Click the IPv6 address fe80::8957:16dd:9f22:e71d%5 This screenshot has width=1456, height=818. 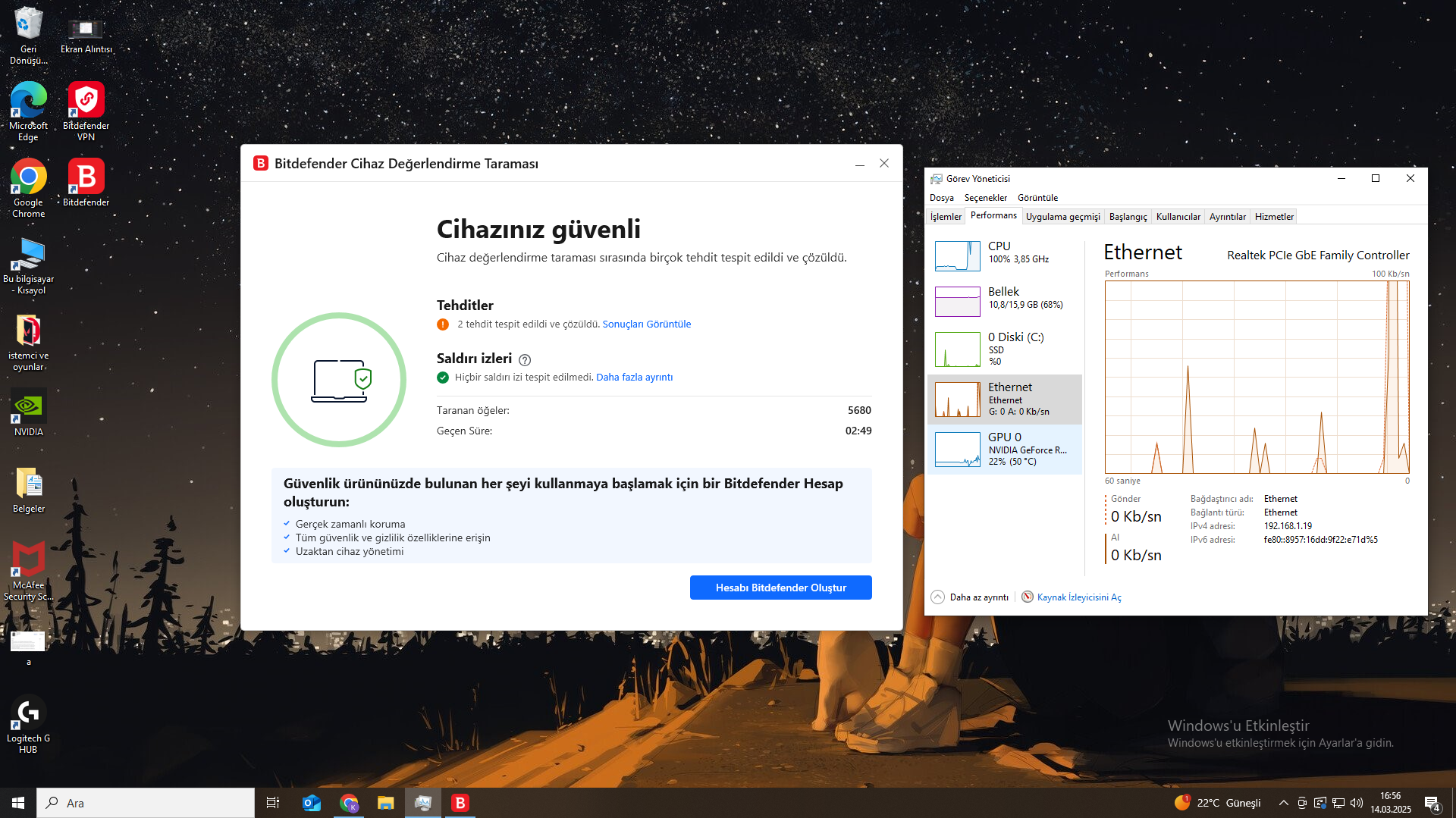1321,540
